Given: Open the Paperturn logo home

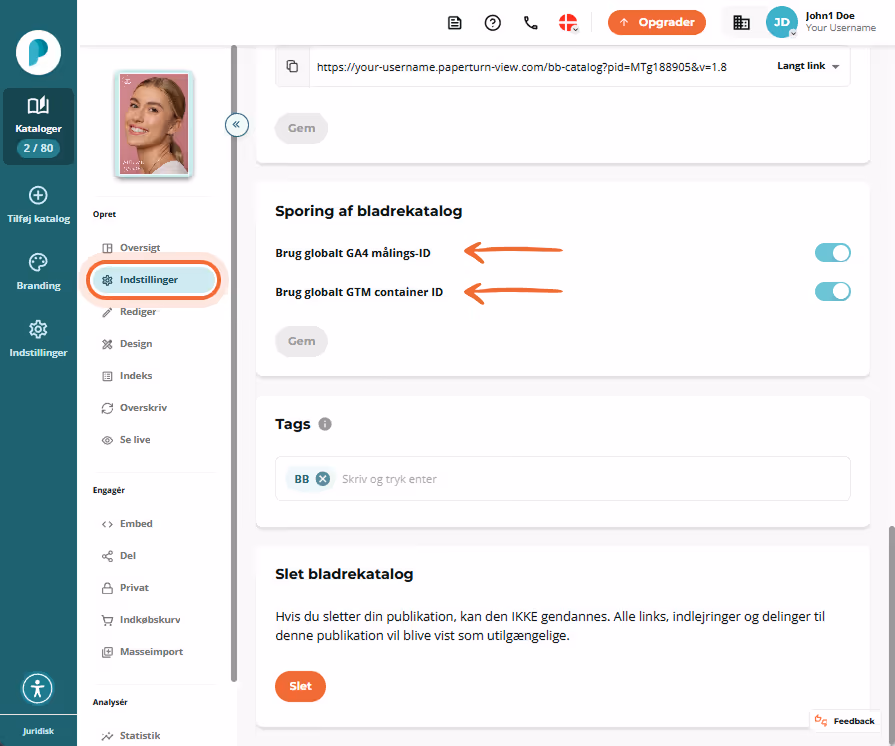Looking at the screenshot, I should coord(38,53).
